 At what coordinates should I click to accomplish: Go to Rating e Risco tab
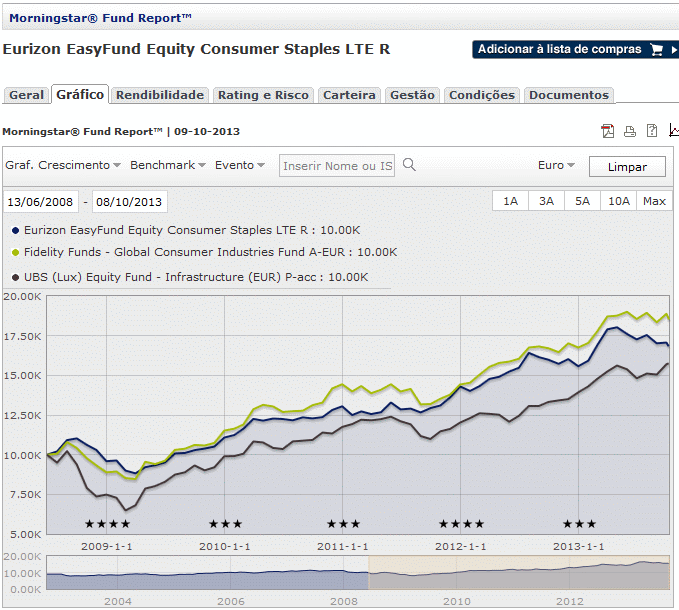tap(263, 95)
